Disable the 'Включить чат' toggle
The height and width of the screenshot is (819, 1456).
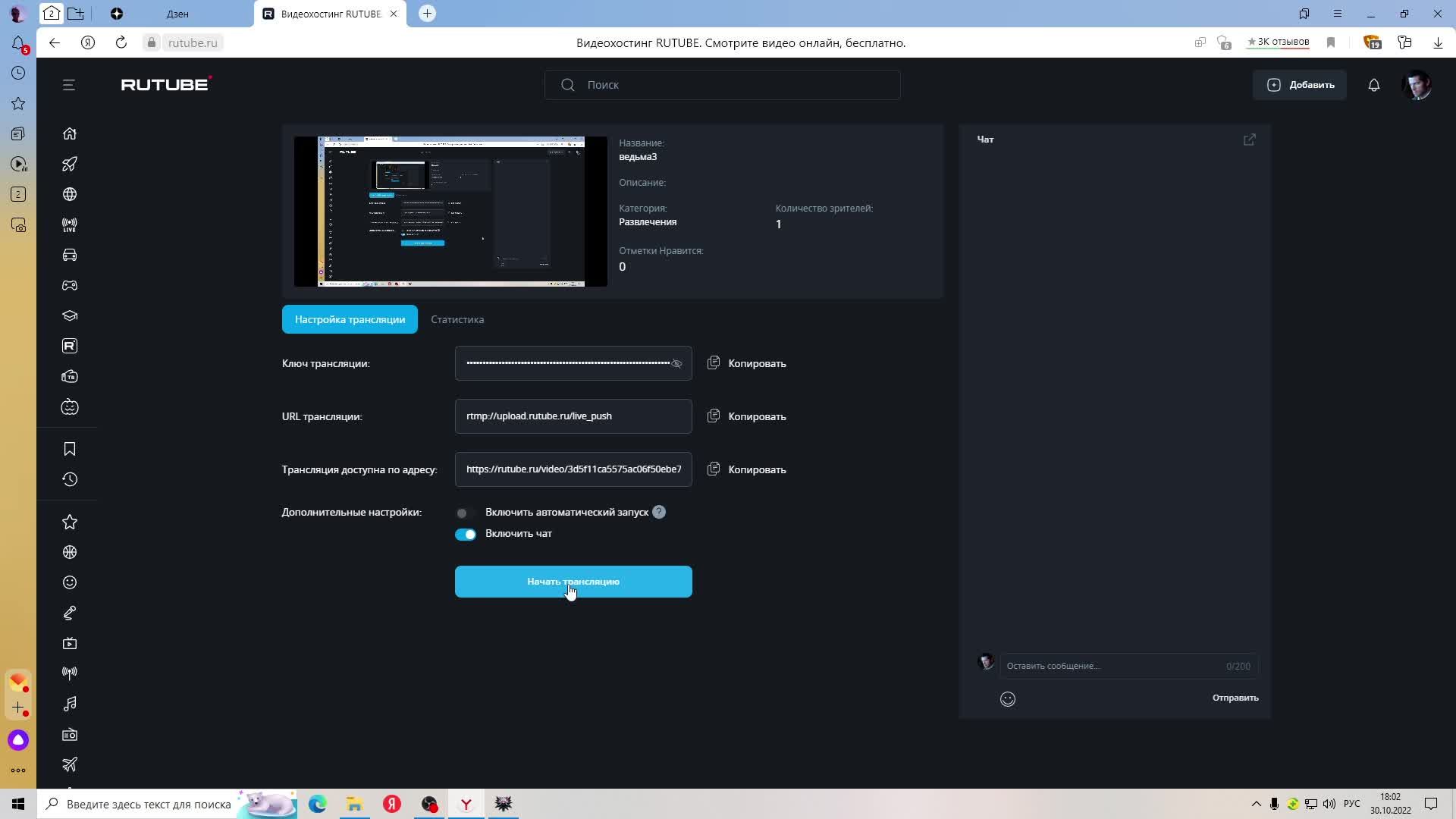(465, 534)
